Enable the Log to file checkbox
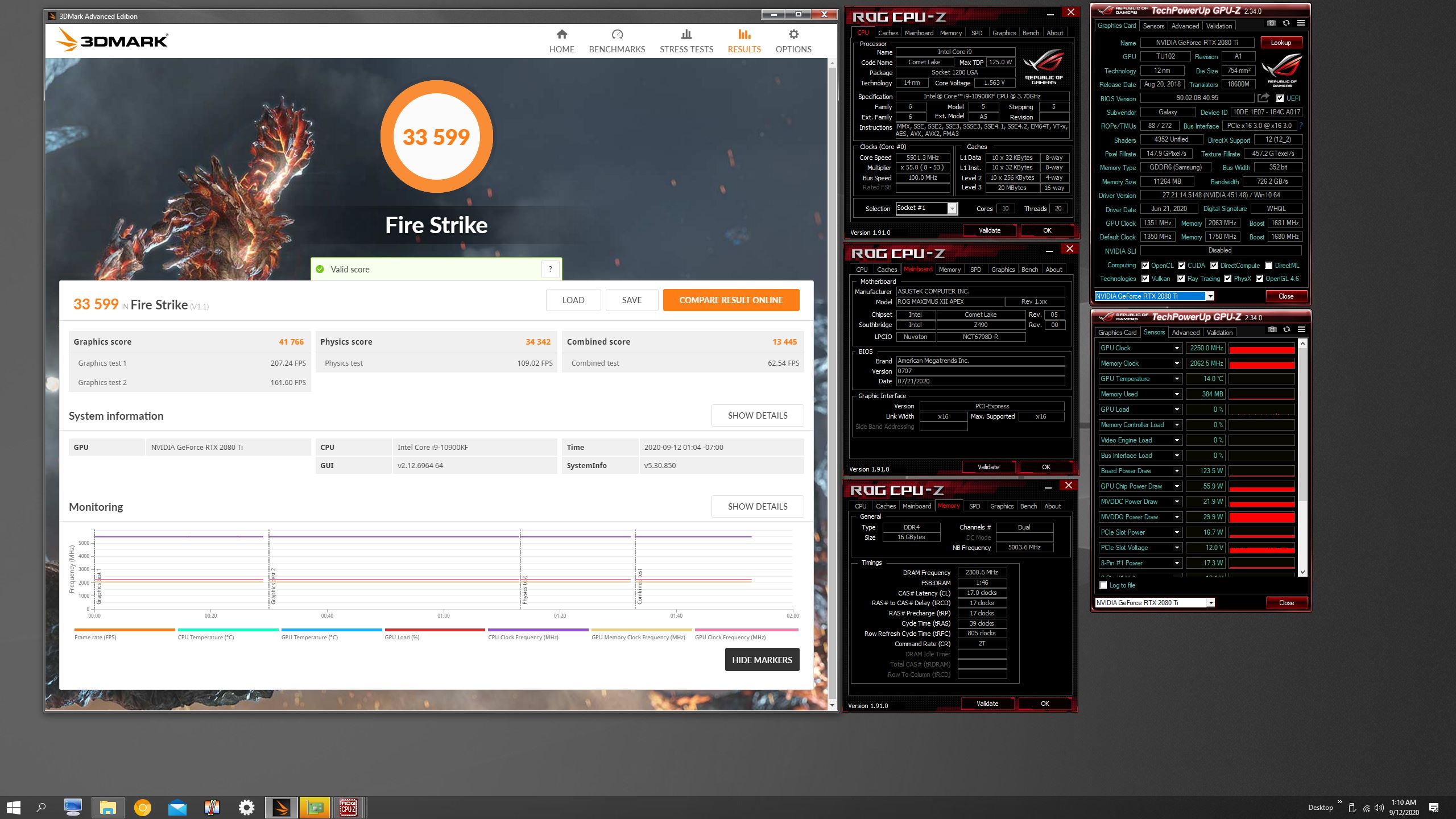The width and height of the screenshot is (1456, 819). [1103, 585]
